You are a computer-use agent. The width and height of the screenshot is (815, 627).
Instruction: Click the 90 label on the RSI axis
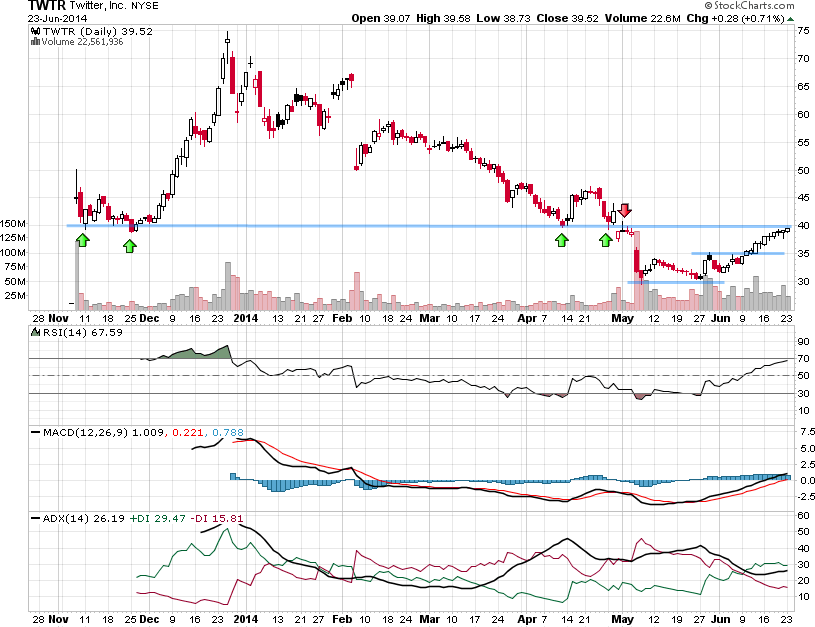click(x=803, y=342)
